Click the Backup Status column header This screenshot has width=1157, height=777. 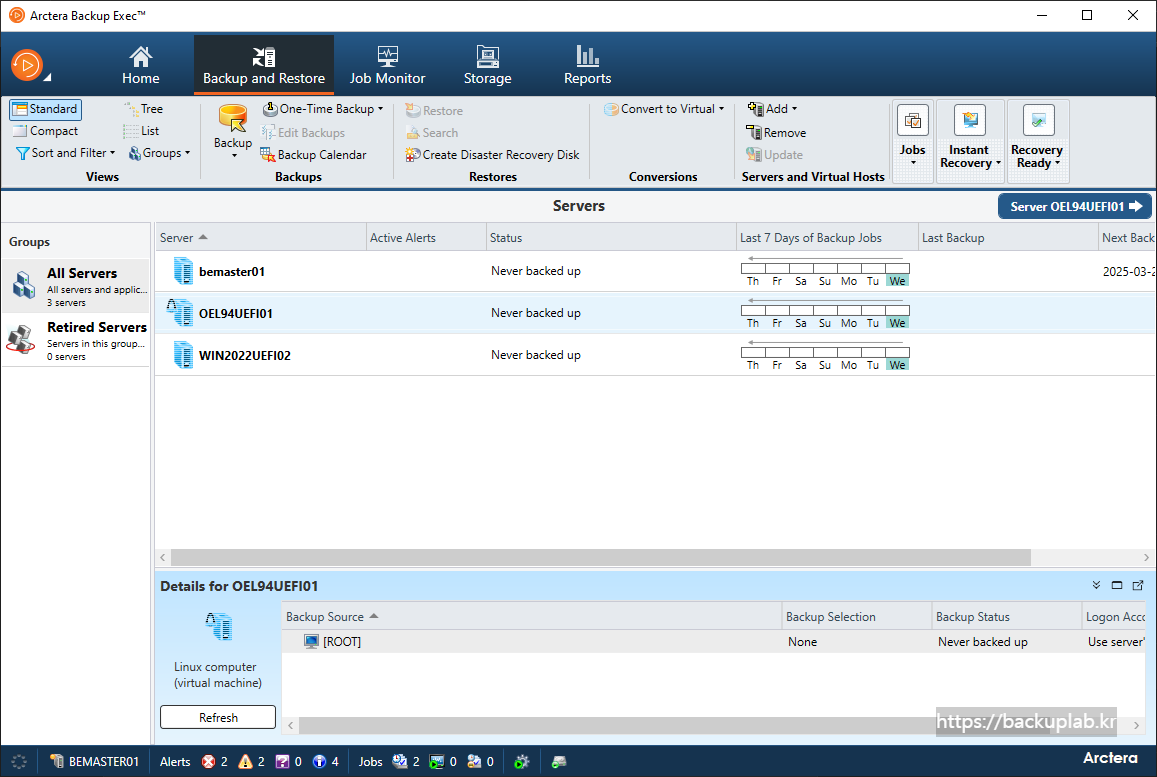click(x=1006, y=617)
